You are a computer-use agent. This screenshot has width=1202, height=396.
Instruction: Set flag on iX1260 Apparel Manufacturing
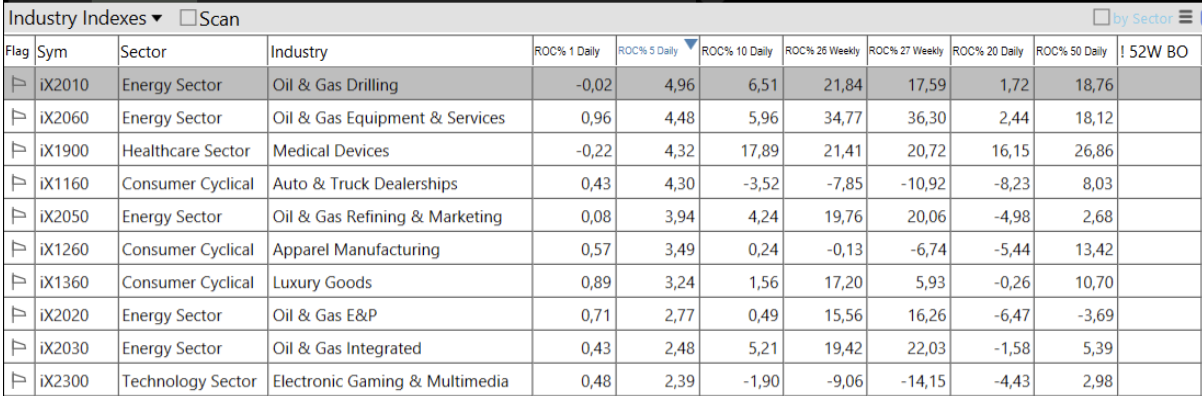click(x=19, y=249)
